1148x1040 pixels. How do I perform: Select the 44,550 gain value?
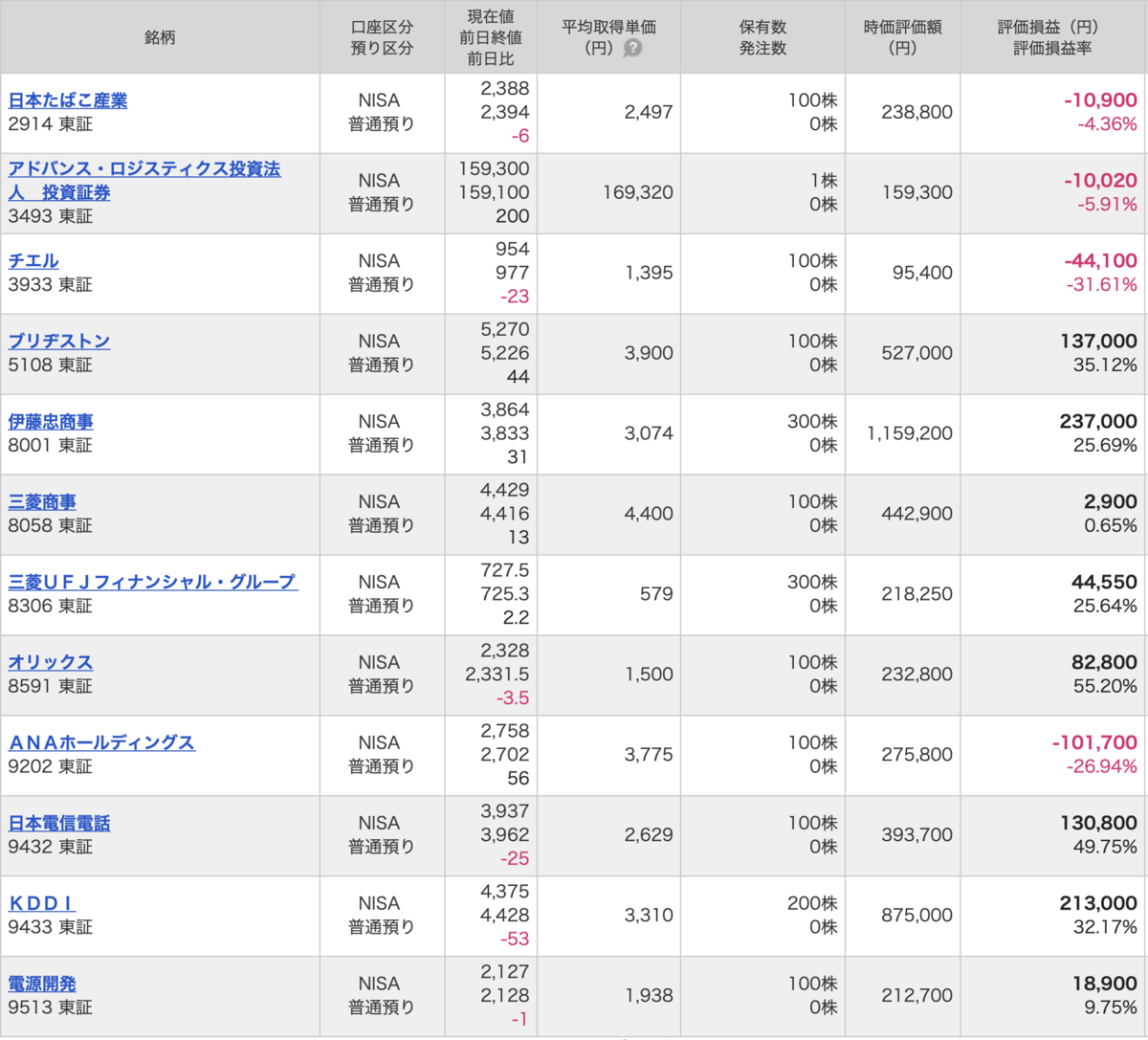(1105, 583)
